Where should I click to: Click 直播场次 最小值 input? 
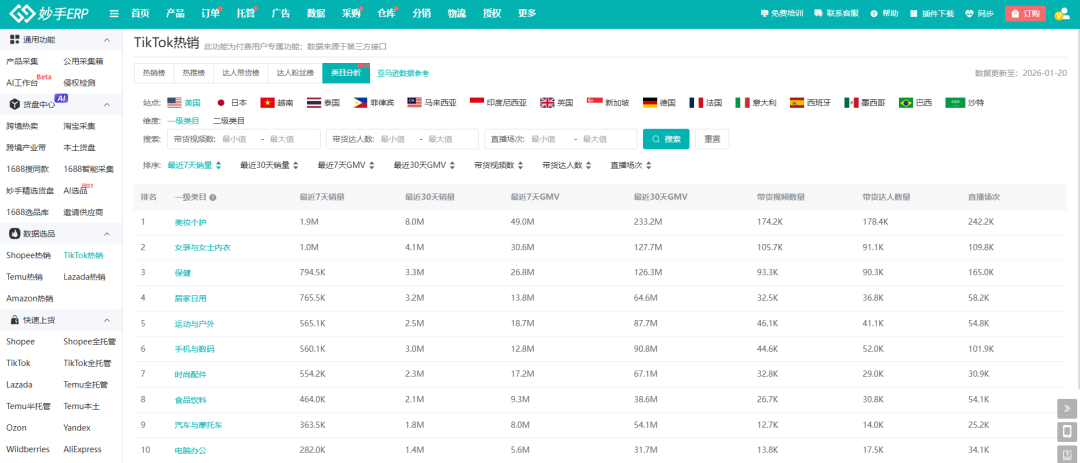pos(552,139)
